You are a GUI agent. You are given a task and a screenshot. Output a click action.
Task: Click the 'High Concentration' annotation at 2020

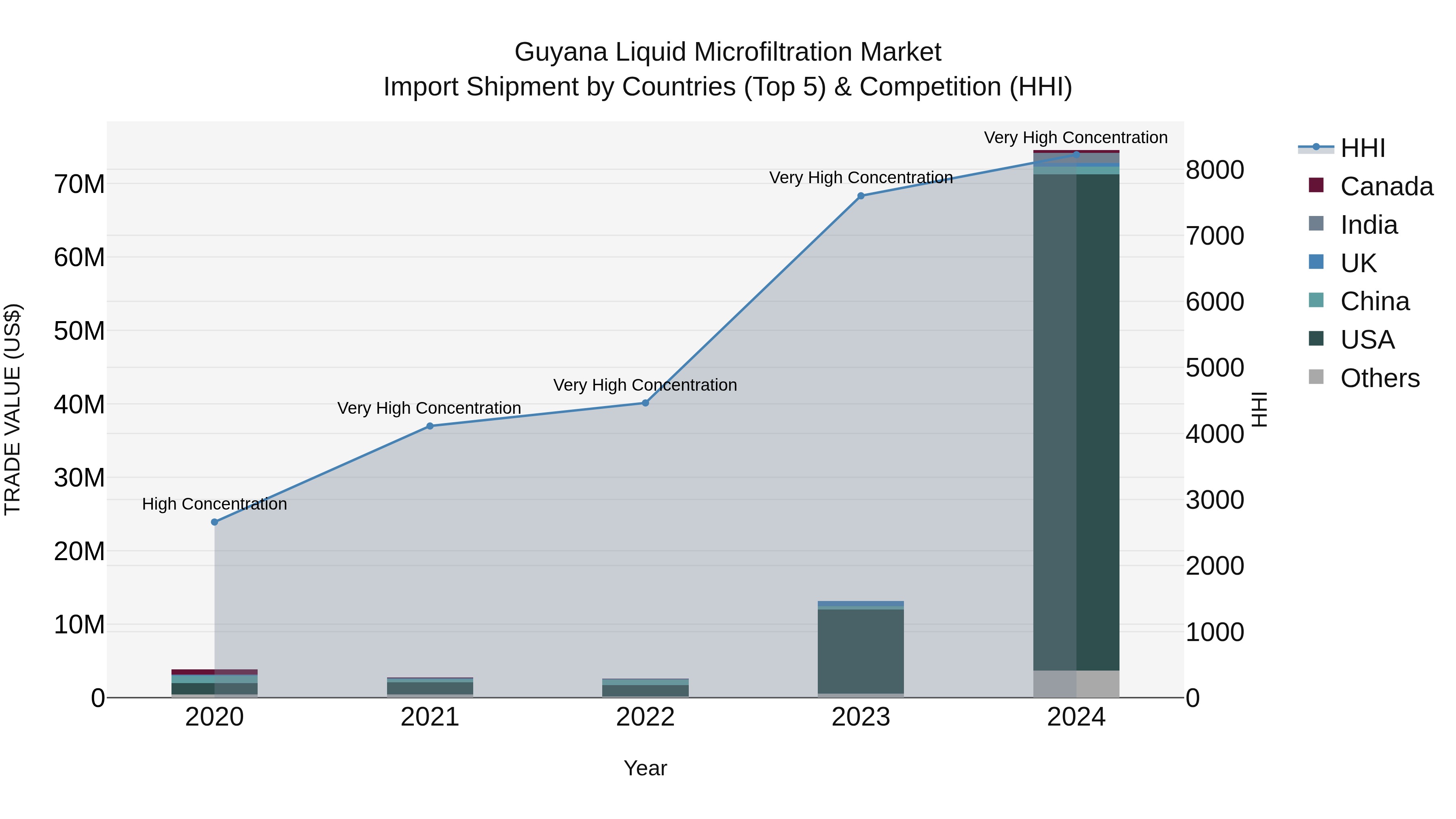[214, 504]
